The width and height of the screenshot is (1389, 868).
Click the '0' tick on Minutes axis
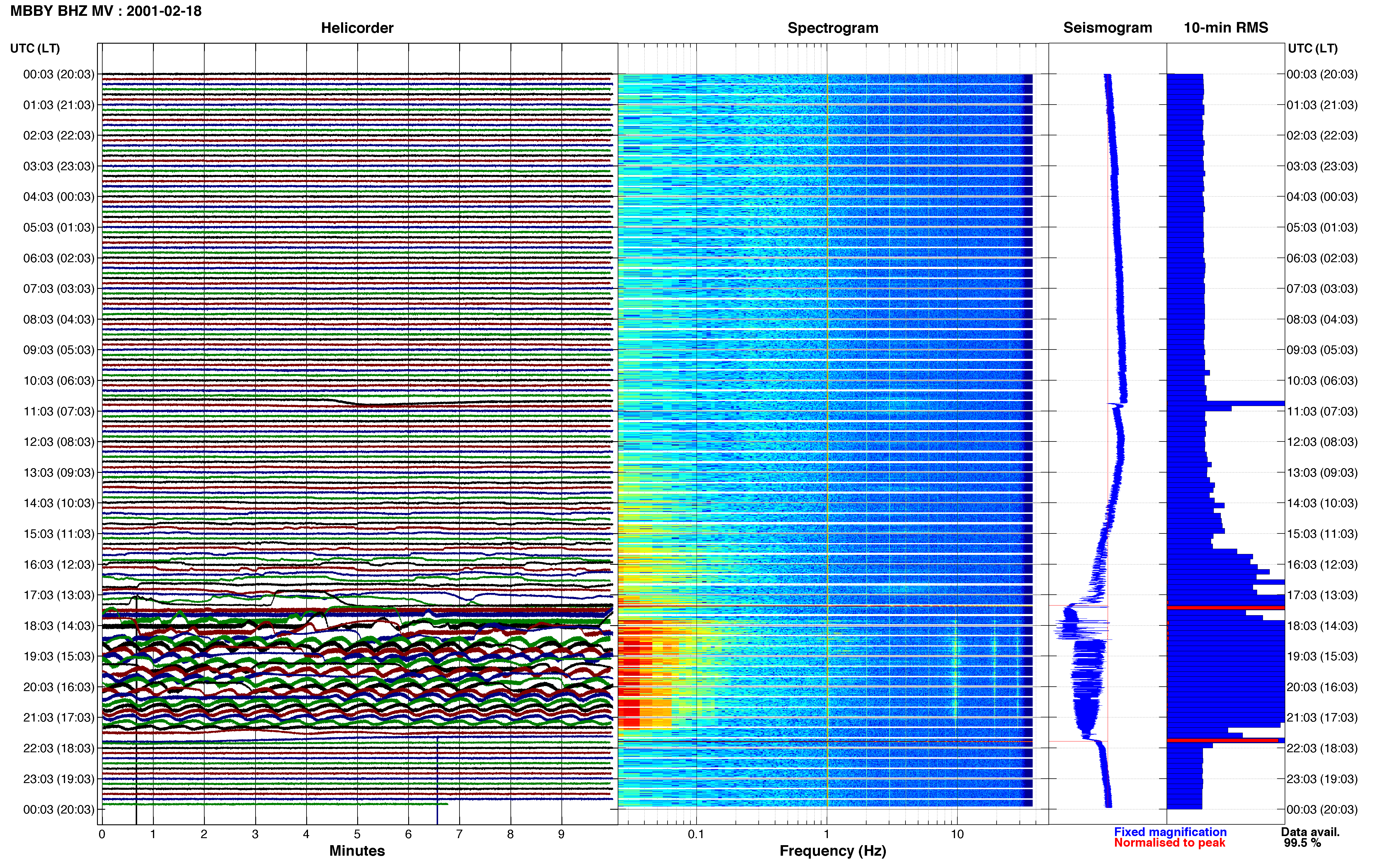point(102,835)
